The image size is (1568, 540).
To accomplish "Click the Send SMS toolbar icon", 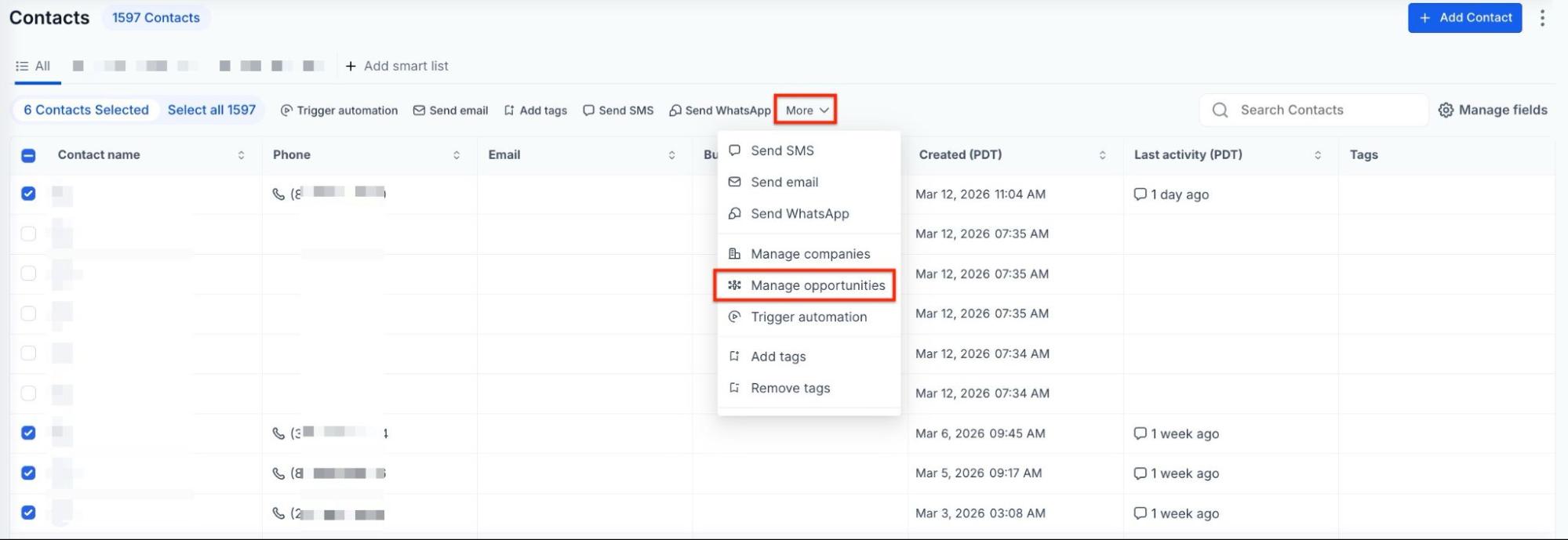I will coord(588,111).
